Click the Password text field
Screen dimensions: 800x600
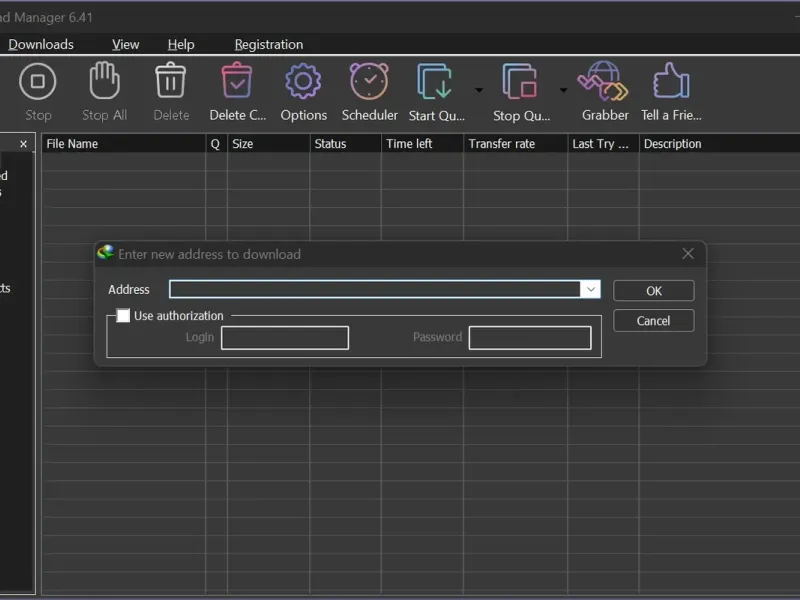tap(530, 338)
